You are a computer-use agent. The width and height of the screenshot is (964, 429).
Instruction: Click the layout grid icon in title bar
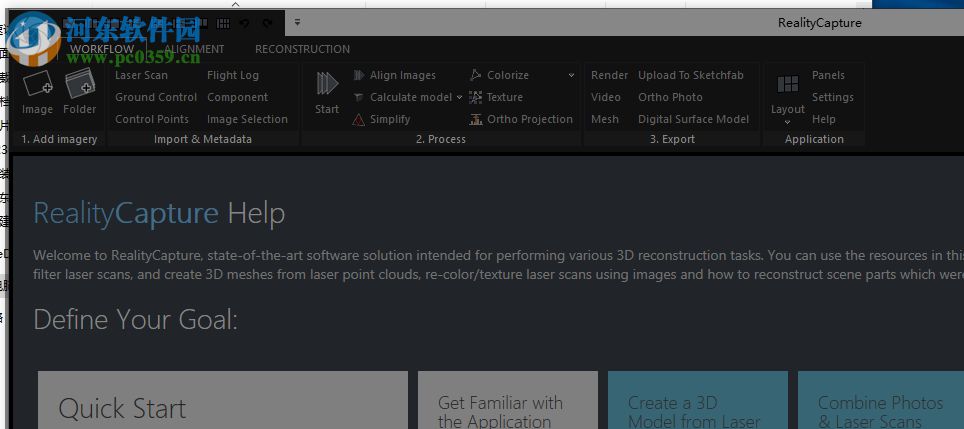[224, 23]
